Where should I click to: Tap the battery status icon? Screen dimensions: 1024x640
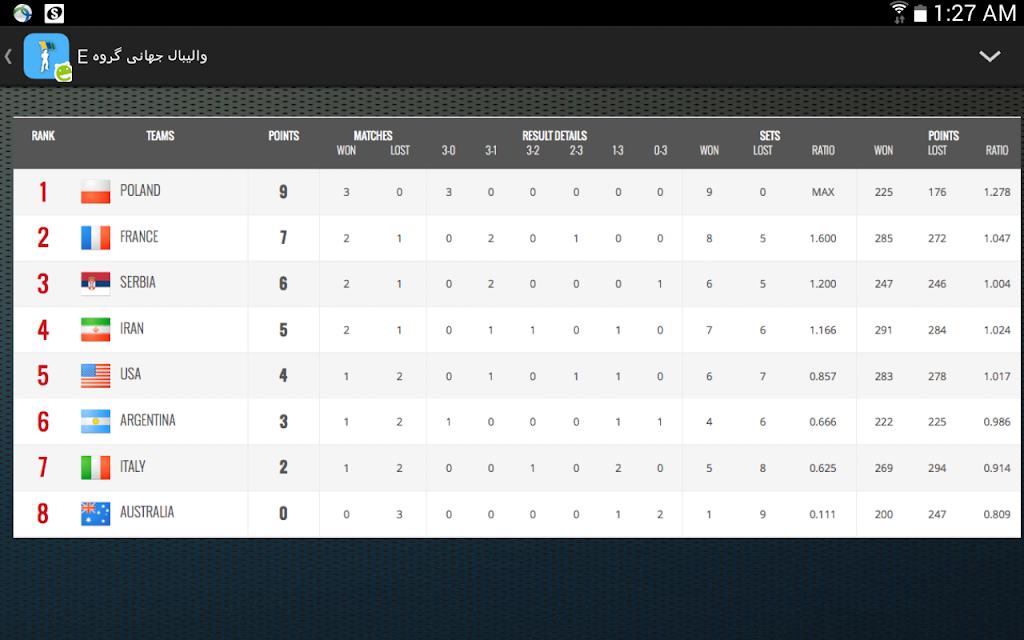[x=920, y=13]
